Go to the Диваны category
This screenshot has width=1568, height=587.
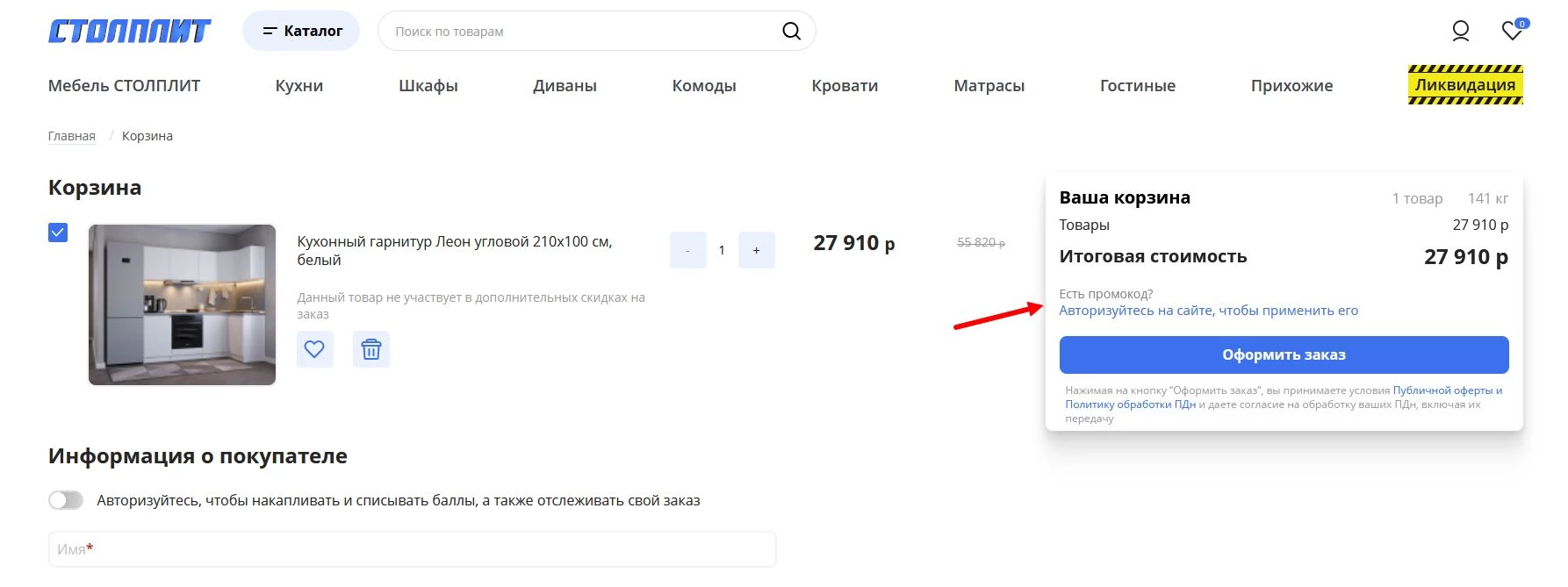click(565, 86)
